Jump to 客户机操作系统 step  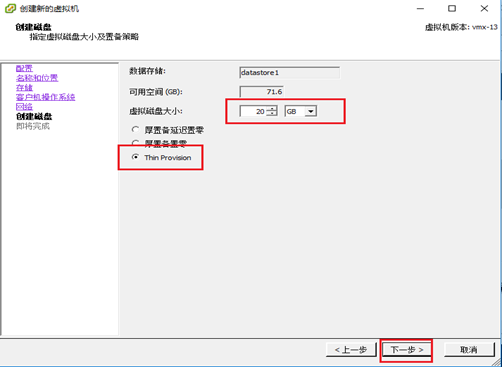pyautogui.click(x=46, y=97)
